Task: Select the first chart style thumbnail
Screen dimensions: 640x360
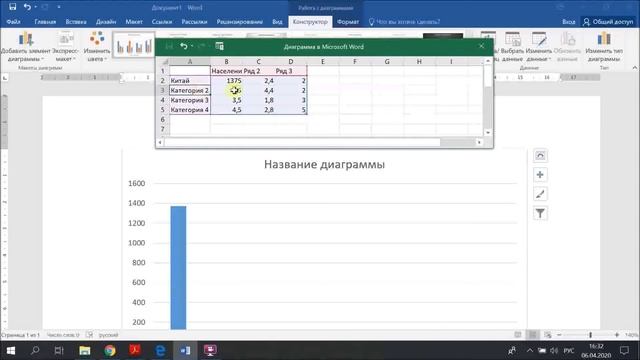Action: coord(134,45)
